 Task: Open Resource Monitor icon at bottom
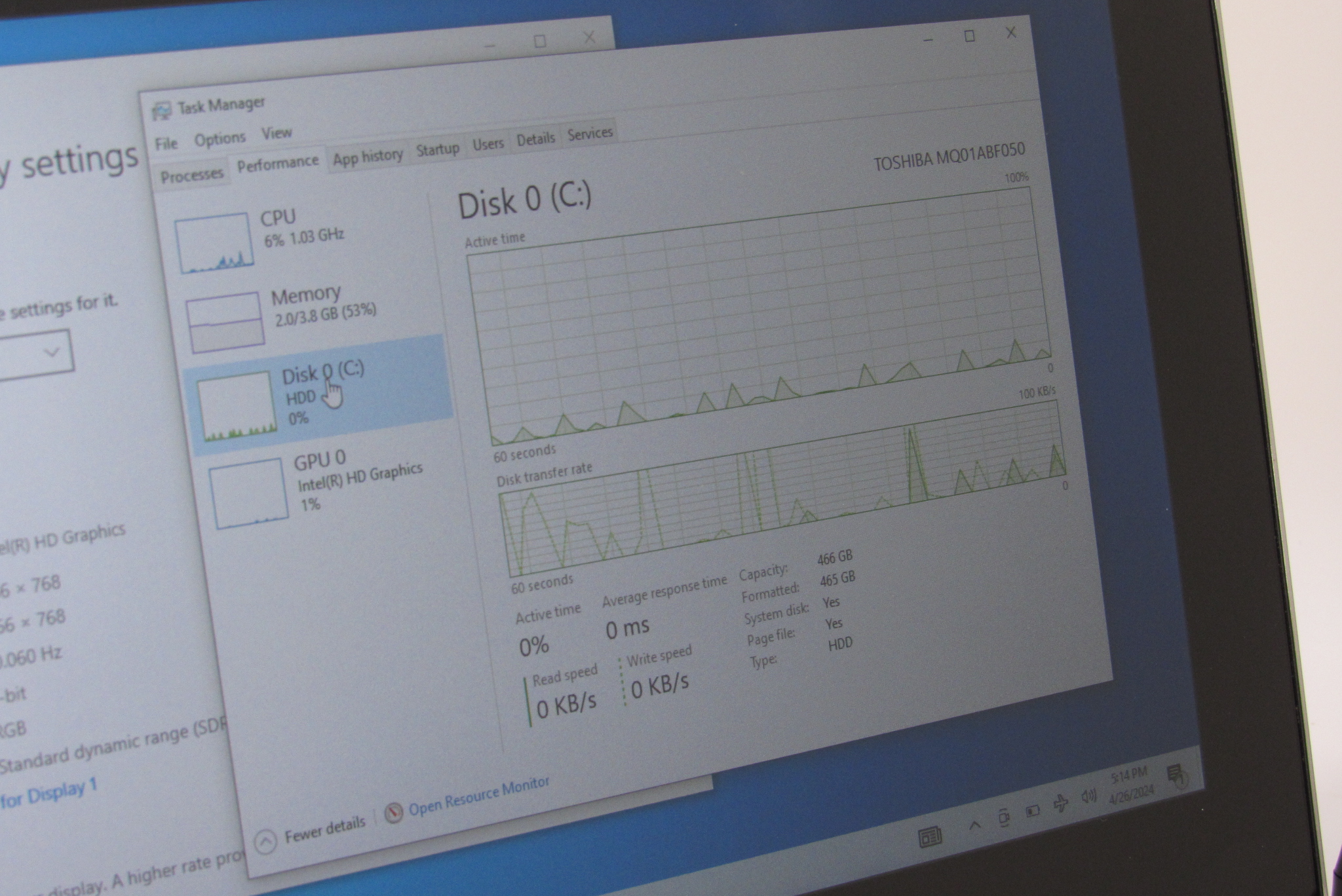tap(393, 813)
